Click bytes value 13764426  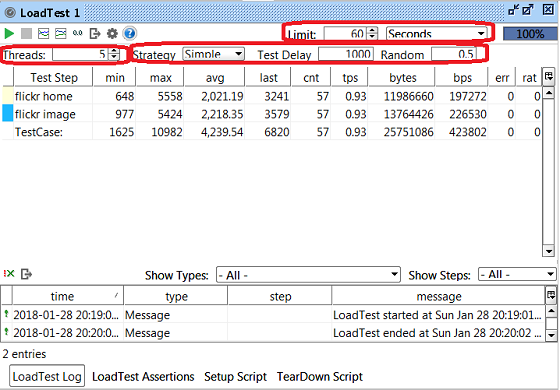pos(409,114)
